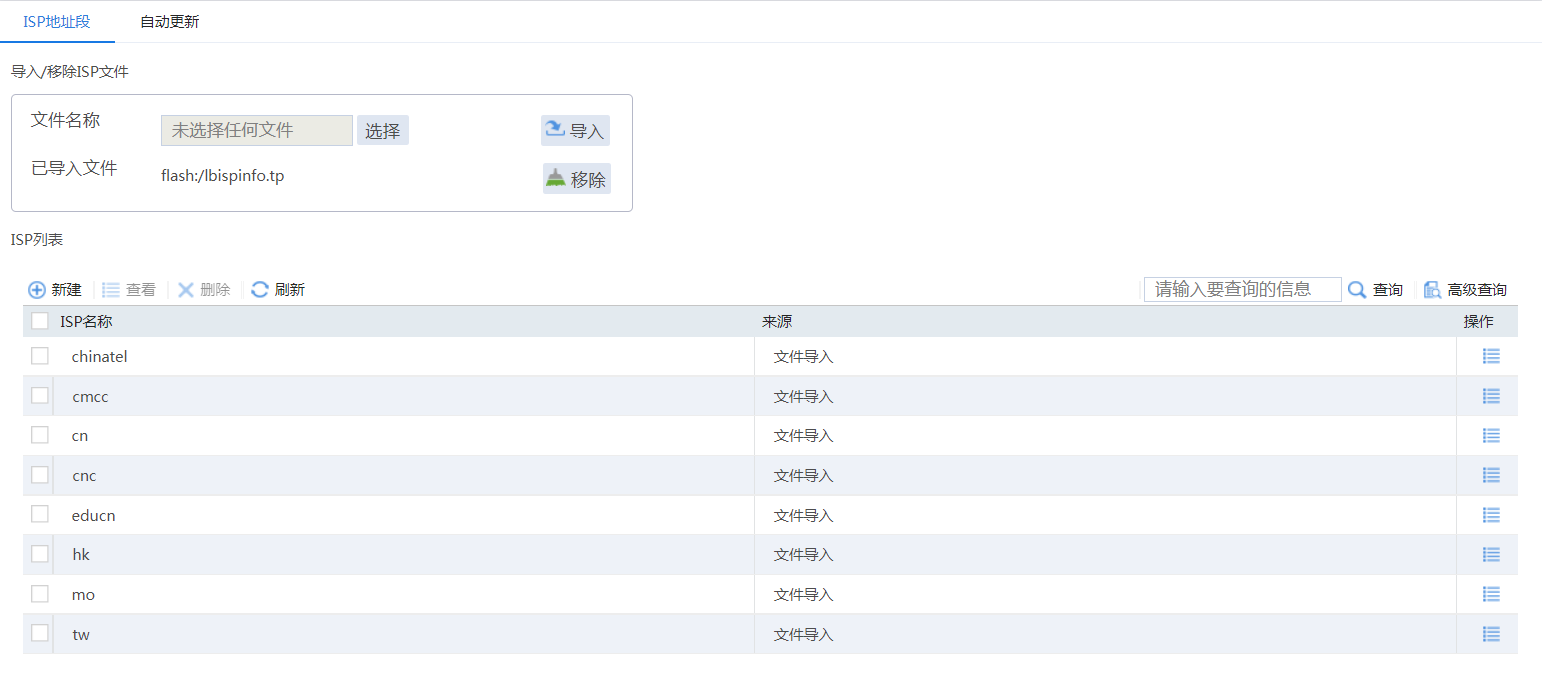
Task: Click the 移除 remove button
Action: click(576, 179)
